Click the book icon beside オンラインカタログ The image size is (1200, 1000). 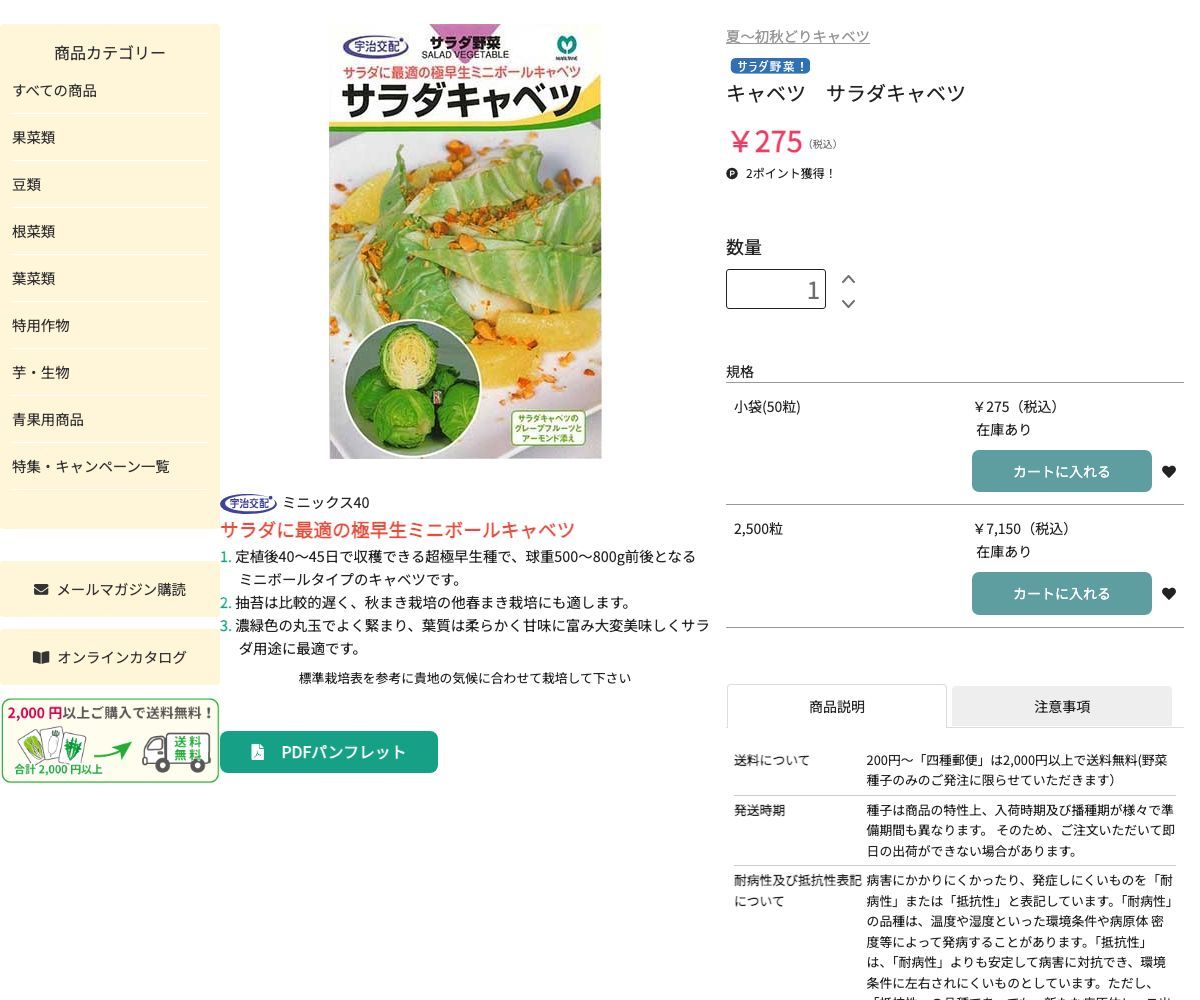[x=41, y=657]
